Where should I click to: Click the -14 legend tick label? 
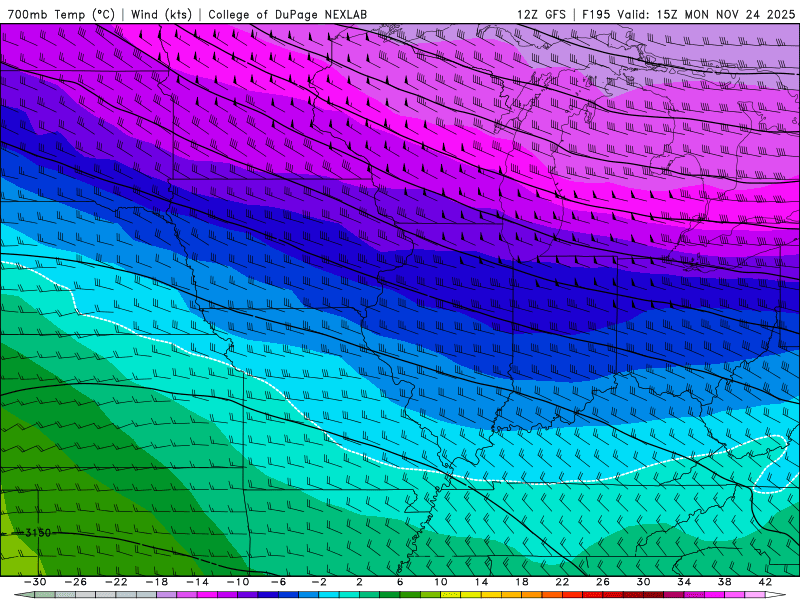tap(197, 582)
